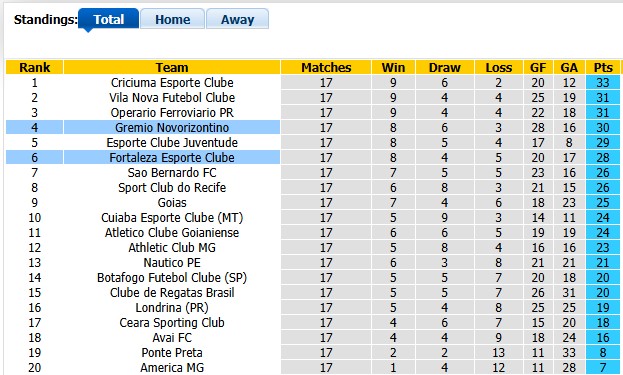Image resolution: width=623 pixels, height=375 pixels.
Task: Click the Rank column header
Action: pos(35,67)
